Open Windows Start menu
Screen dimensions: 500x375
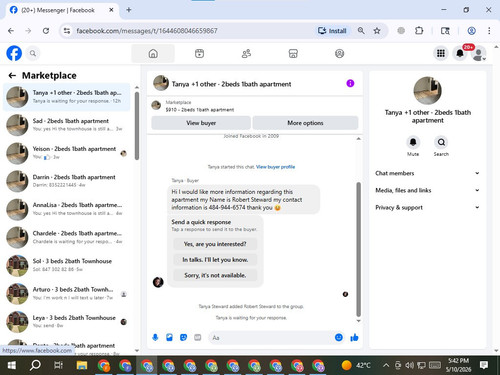(x=12, y=365)
